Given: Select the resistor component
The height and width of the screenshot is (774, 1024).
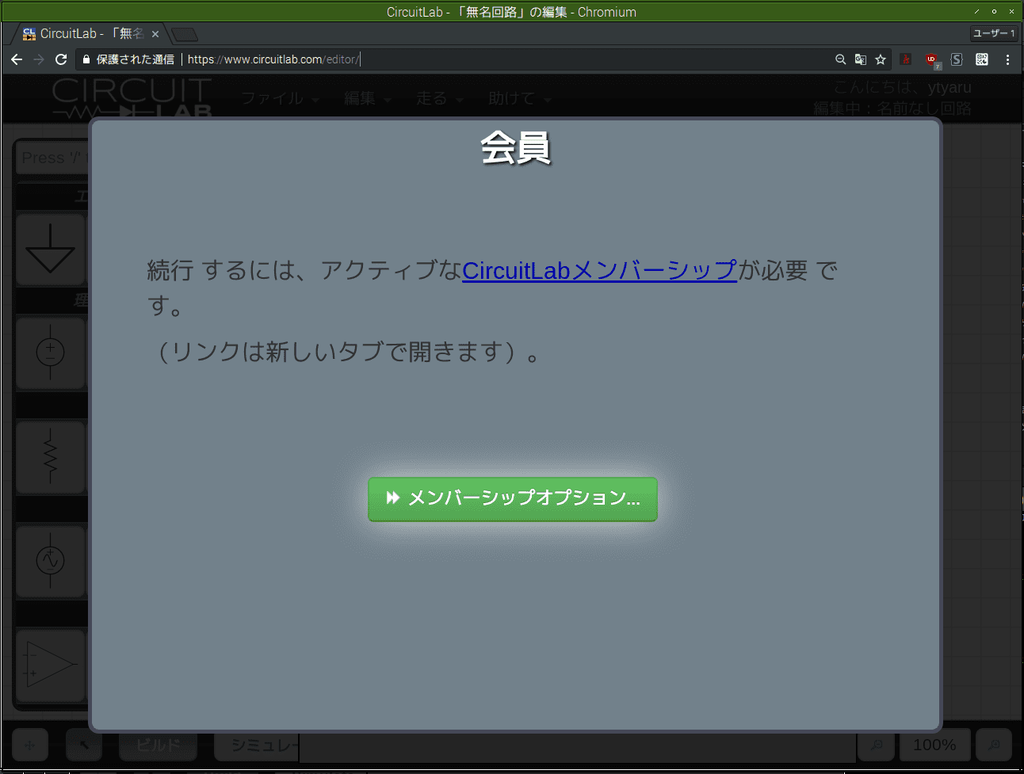Looking at the screenshot, I should 51,457.
